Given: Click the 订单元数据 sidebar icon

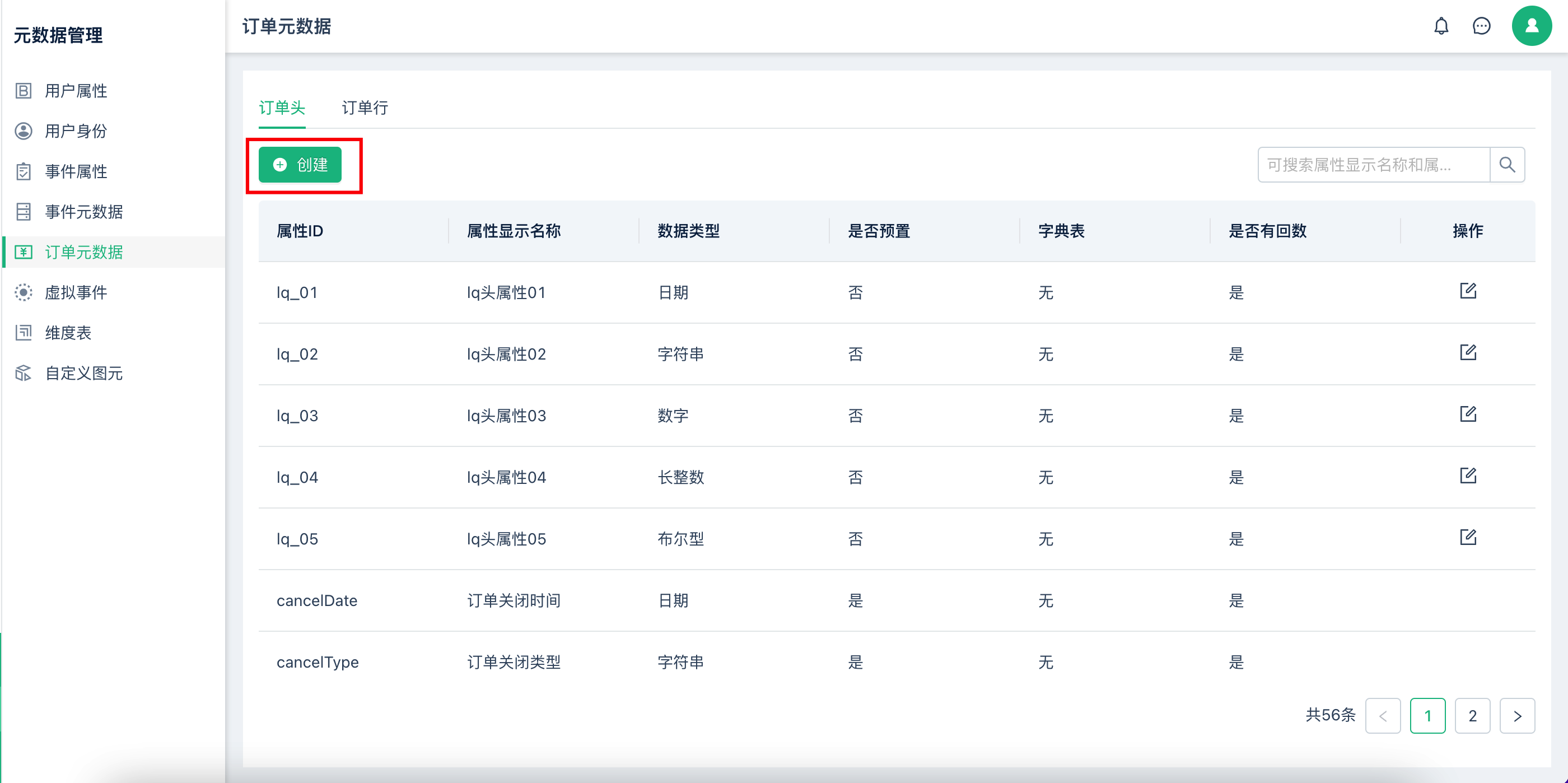Looking at the screenshot, I should [x=23, y=252].
